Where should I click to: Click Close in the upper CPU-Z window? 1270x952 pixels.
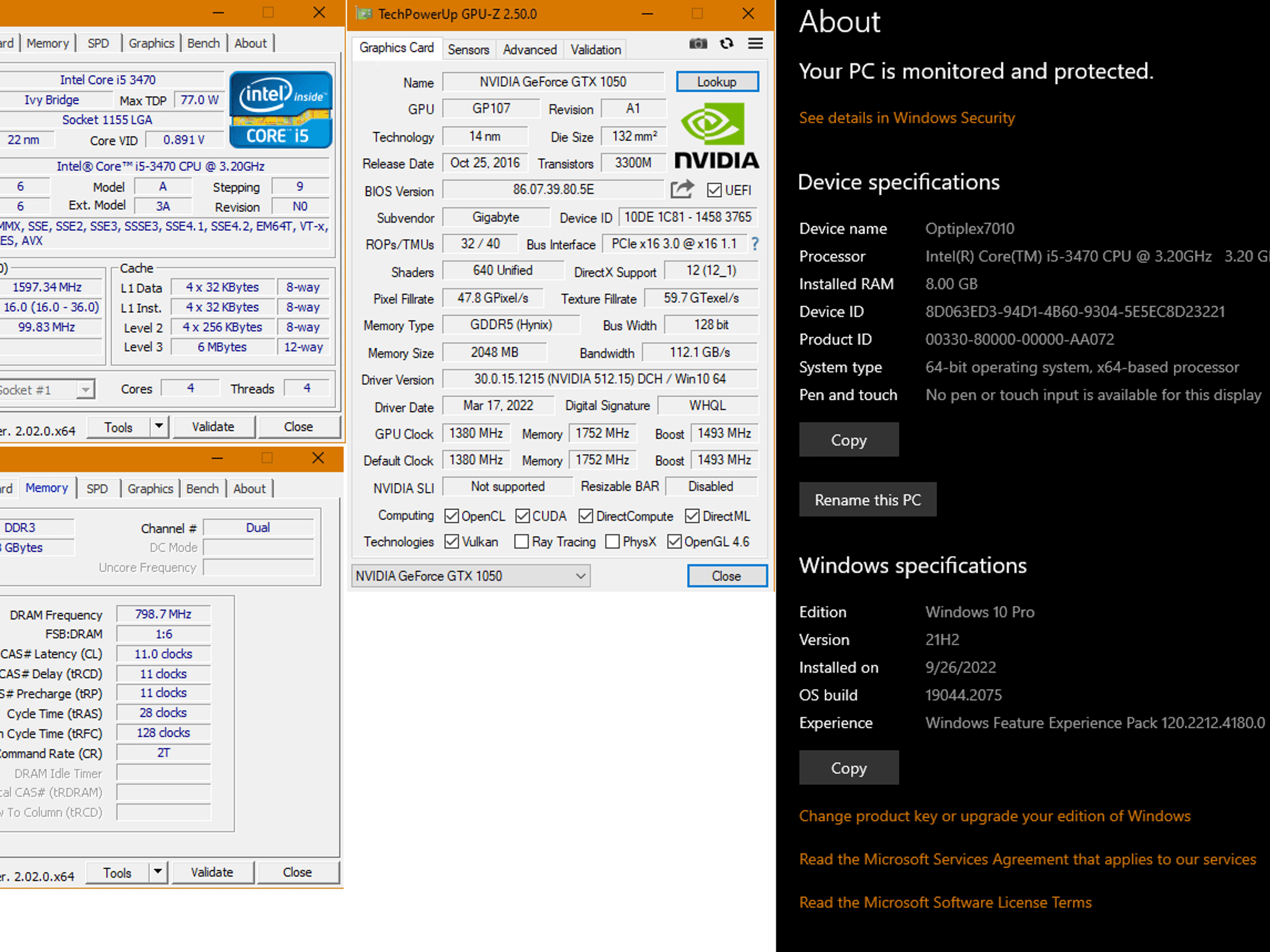point(298,426)
